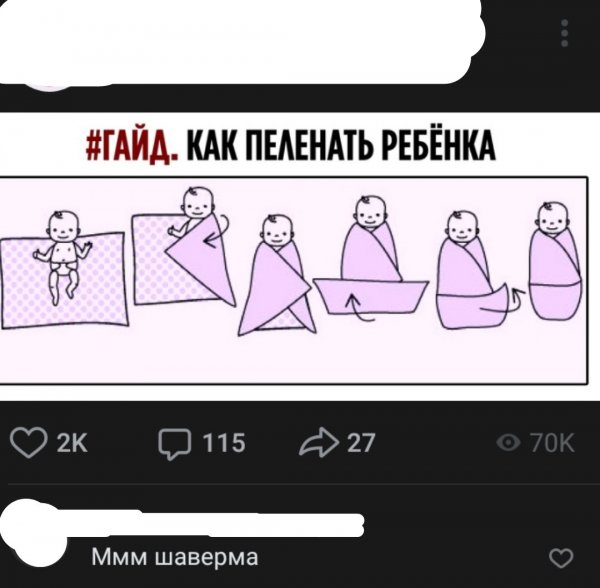
Task: Open comments via the speech bubble icon
Action: [174, 443]
